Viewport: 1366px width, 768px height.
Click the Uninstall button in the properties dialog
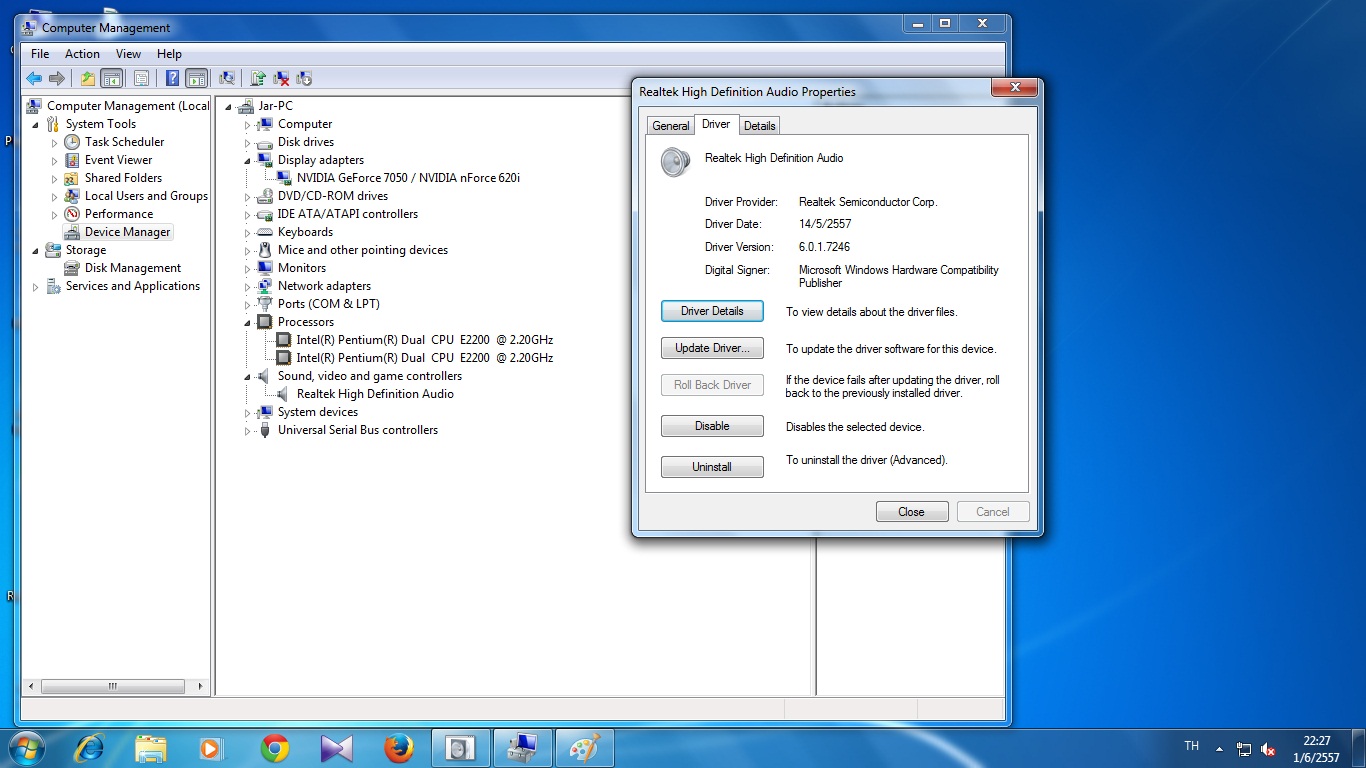[712, 467]
